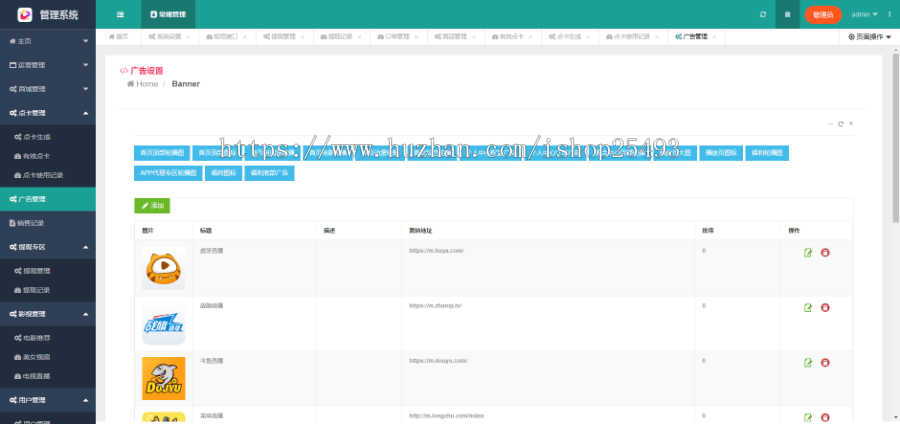Collapse the 点卡管理 sidebar section
The height and width of the screenshot is (424, 900).
point(48,113)
